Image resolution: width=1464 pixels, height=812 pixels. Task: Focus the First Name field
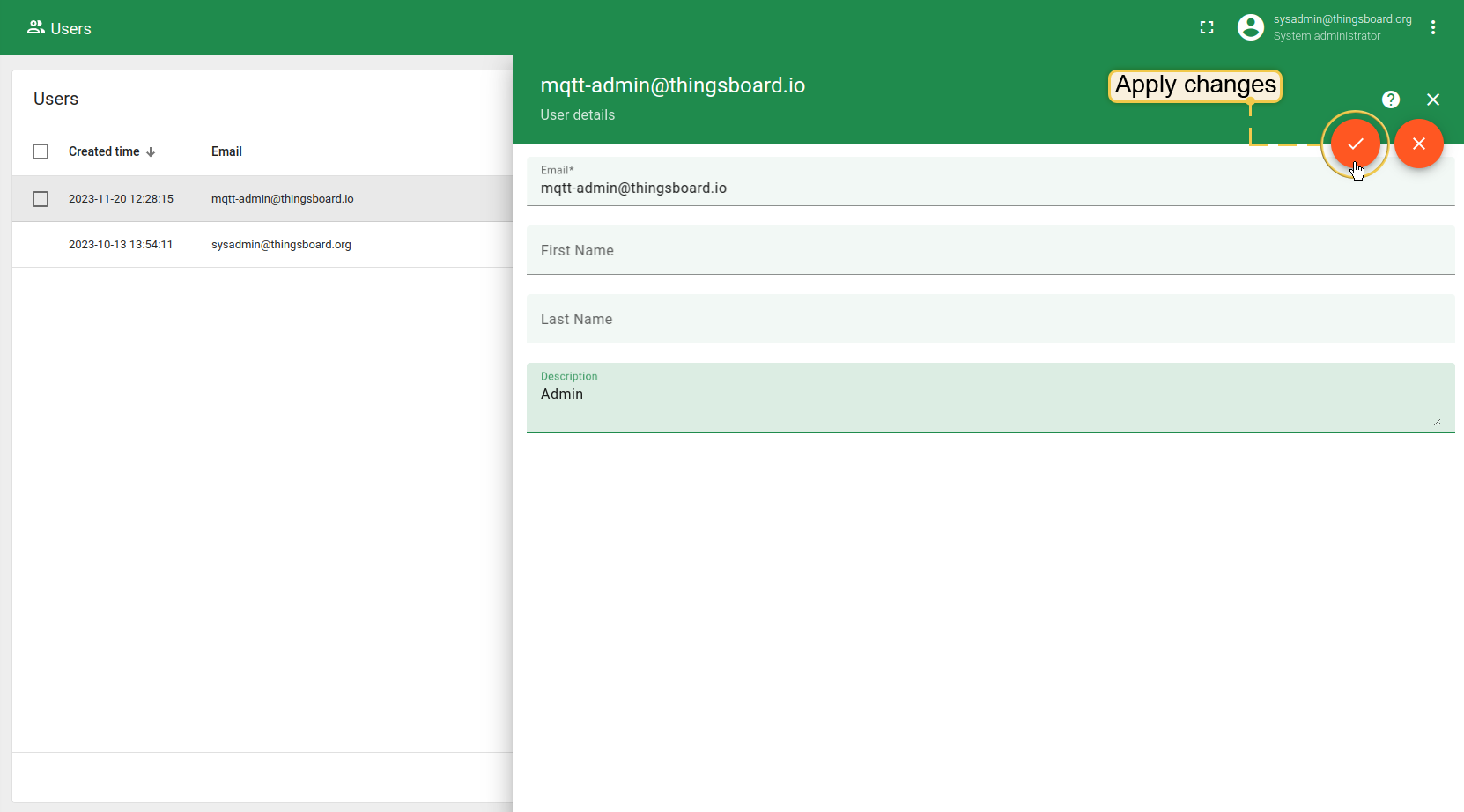point(990,251)
